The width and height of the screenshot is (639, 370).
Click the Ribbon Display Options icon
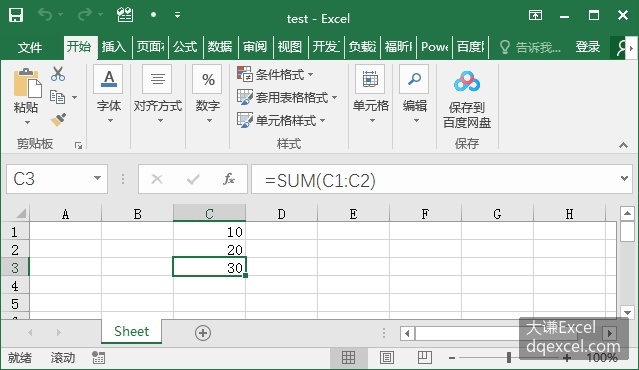[x=535, y=15]
